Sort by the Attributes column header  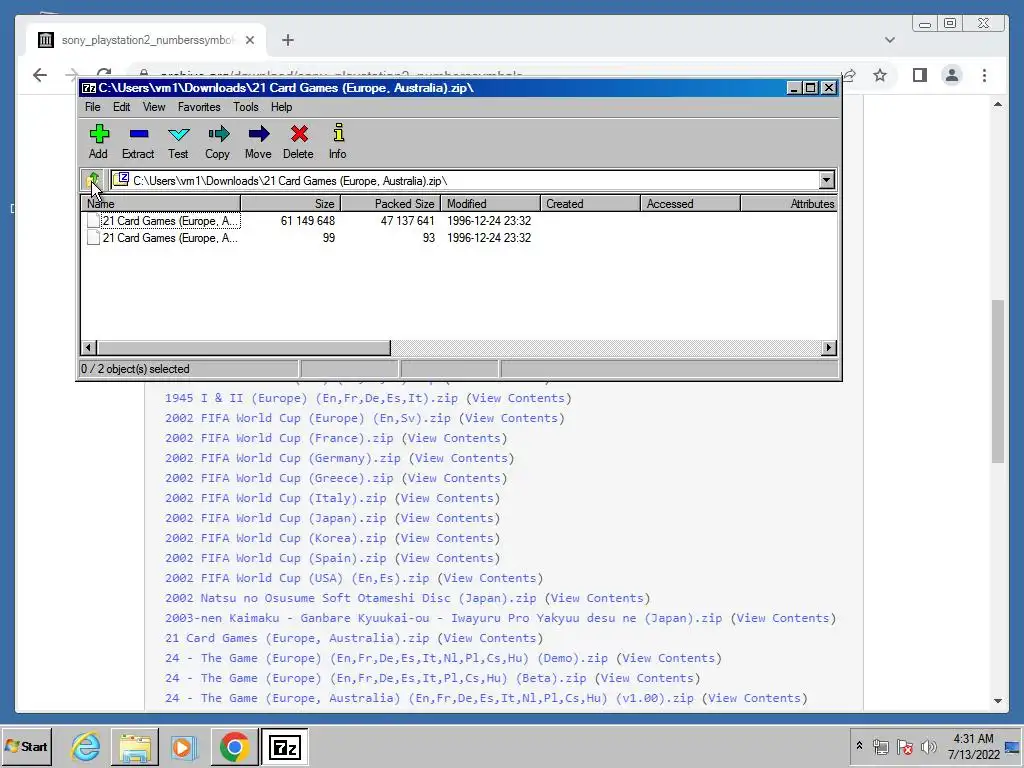(789, 204)
